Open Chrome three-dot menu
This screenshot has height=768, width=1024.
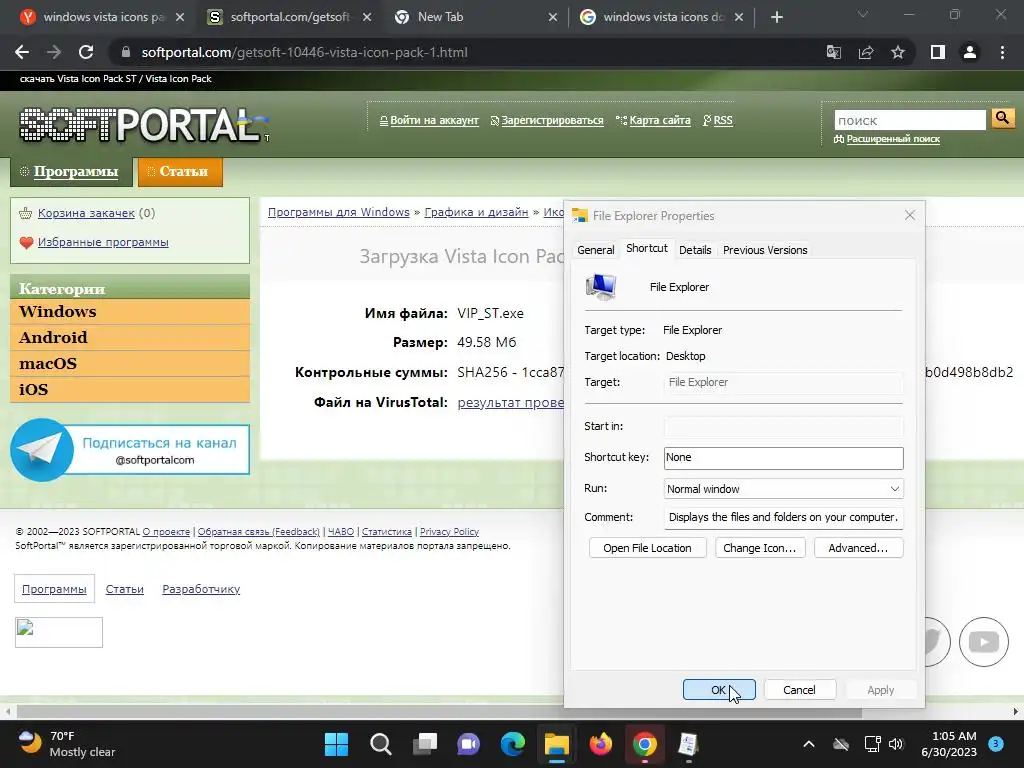1002,52
